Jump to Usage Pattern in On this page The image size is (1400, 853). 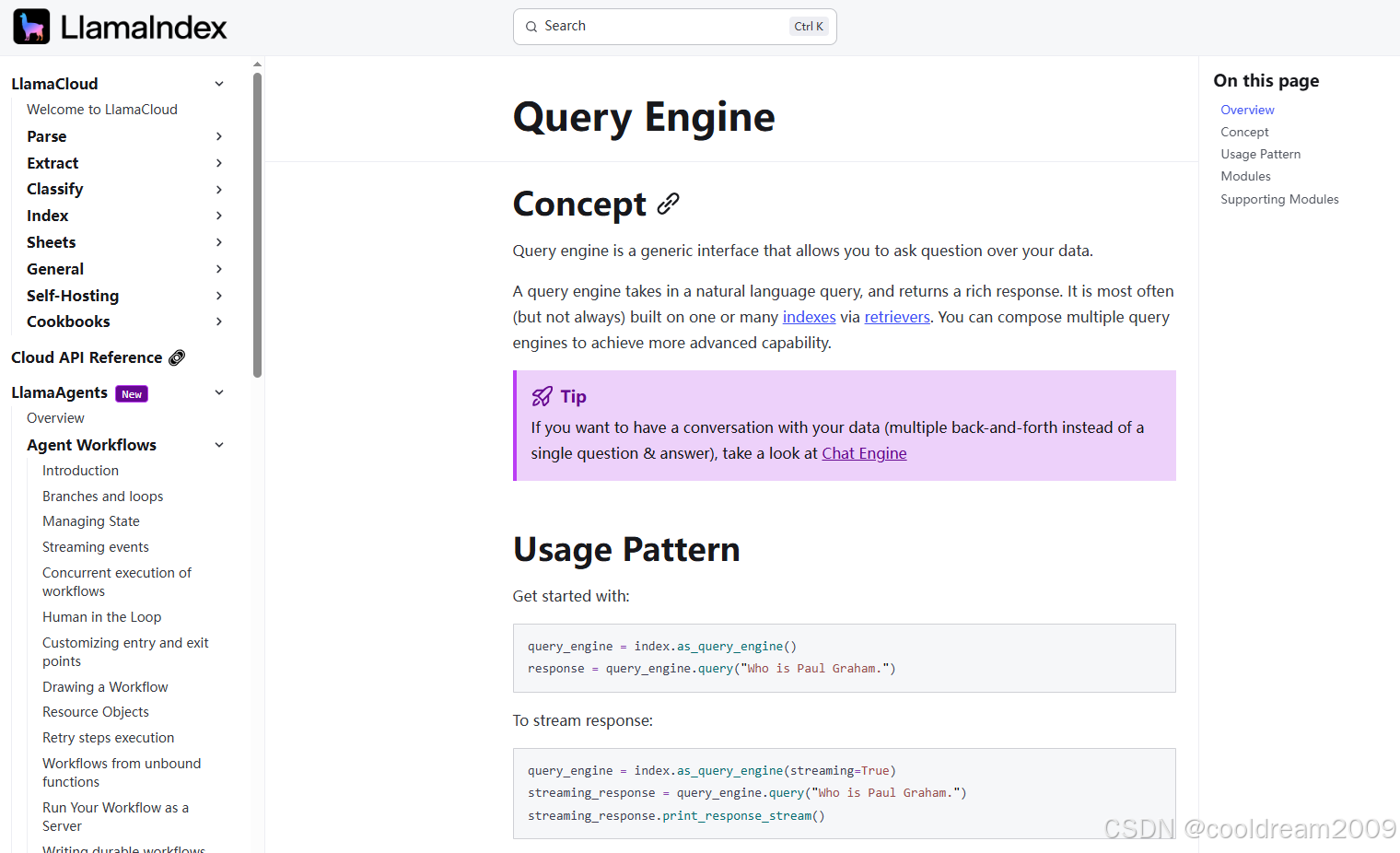1260,154
